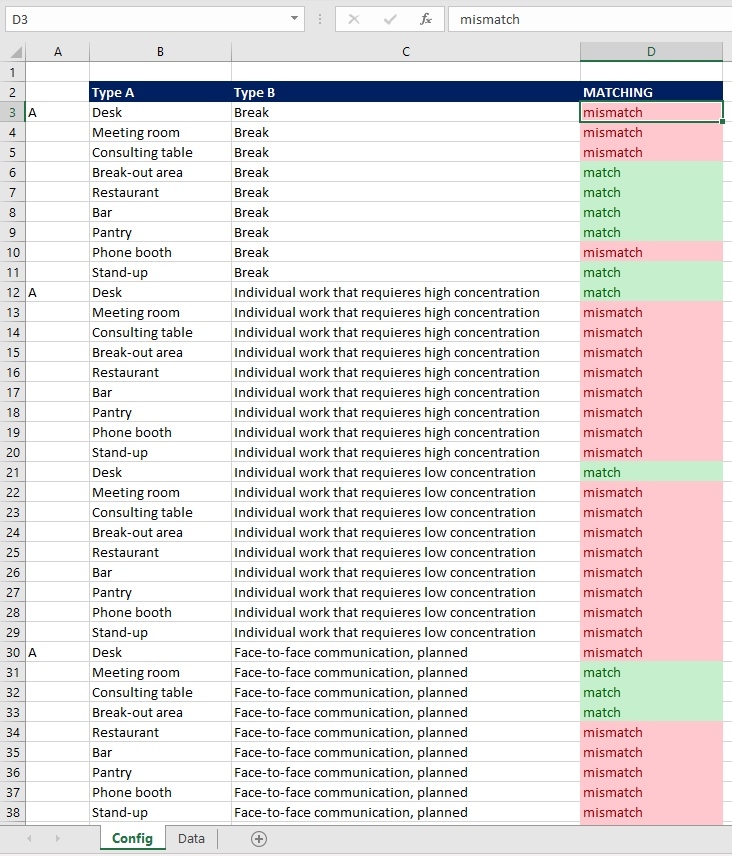732x856 pixels.
Task: Select row 12 header
Action: [13, 293]
